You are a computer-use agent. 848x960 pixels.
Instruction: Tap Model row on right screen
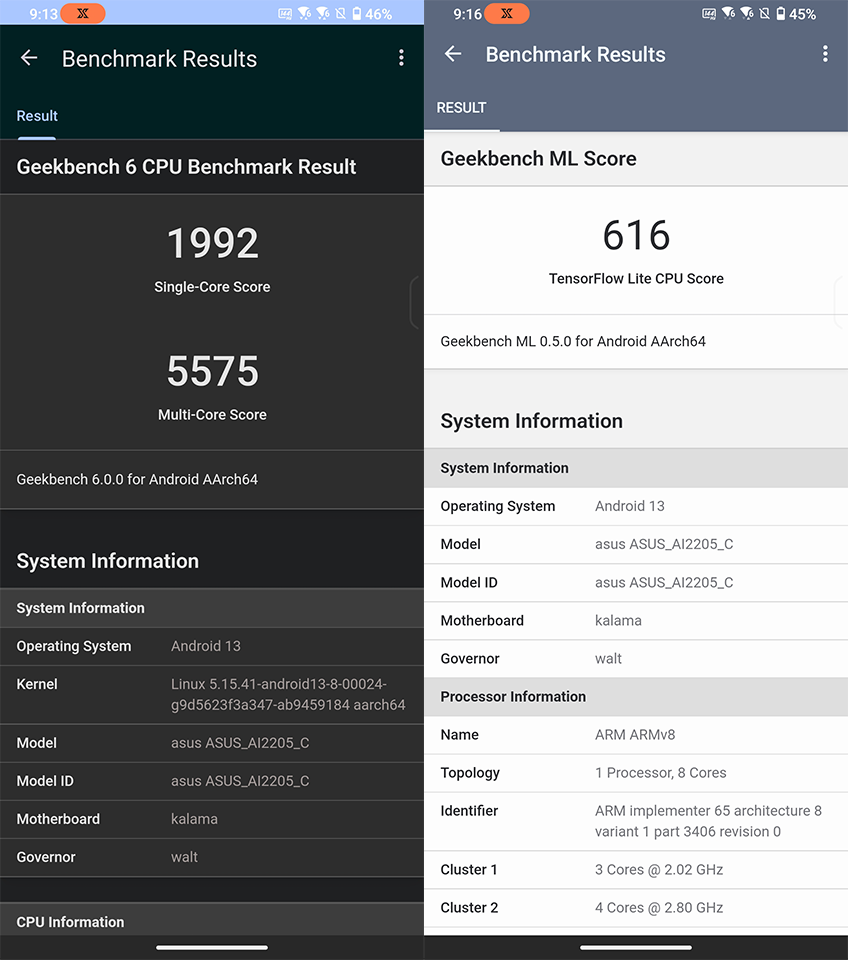tap(636, 544)
